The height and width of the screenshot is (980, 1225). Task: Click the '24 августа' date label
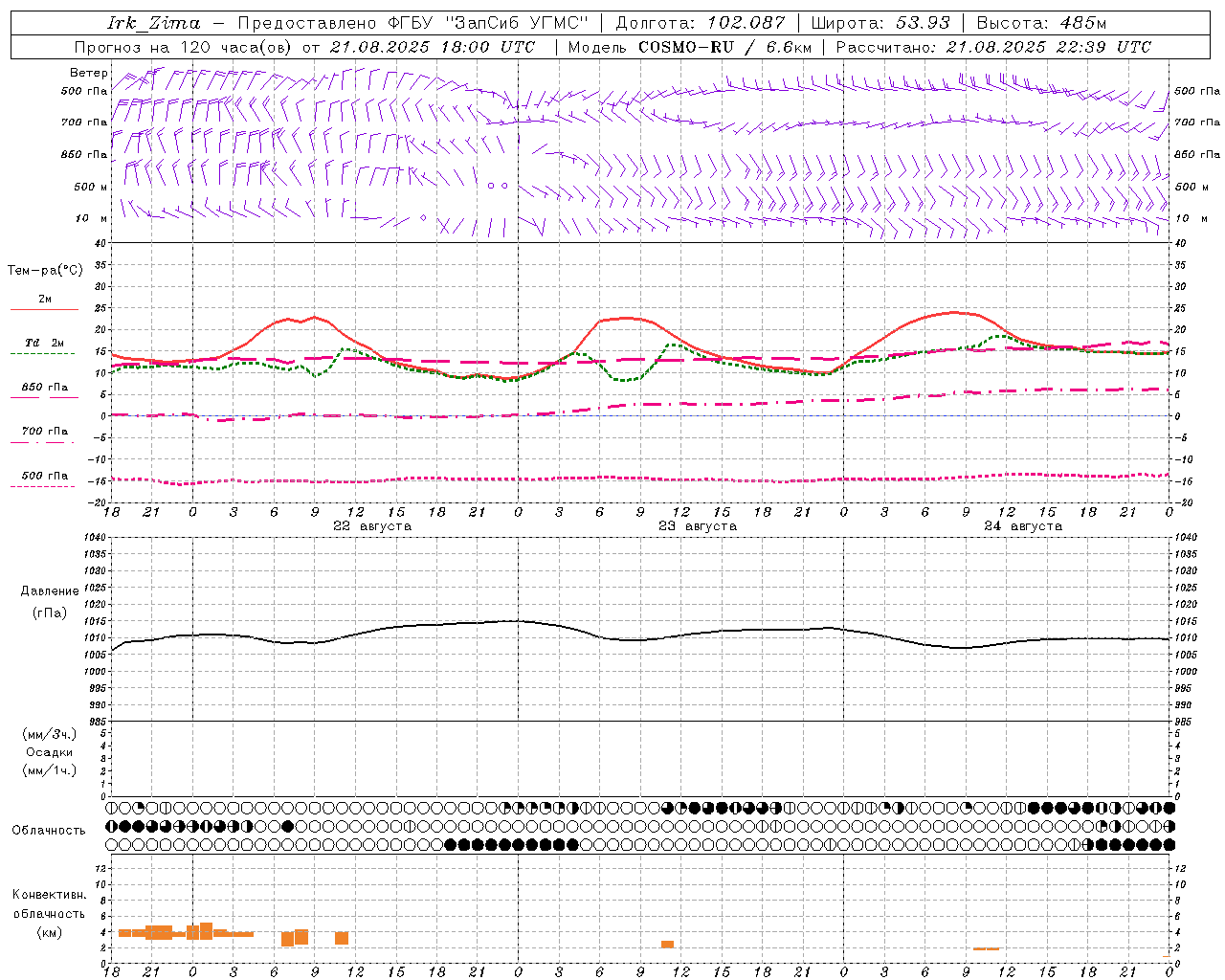tap(1023, 526)
